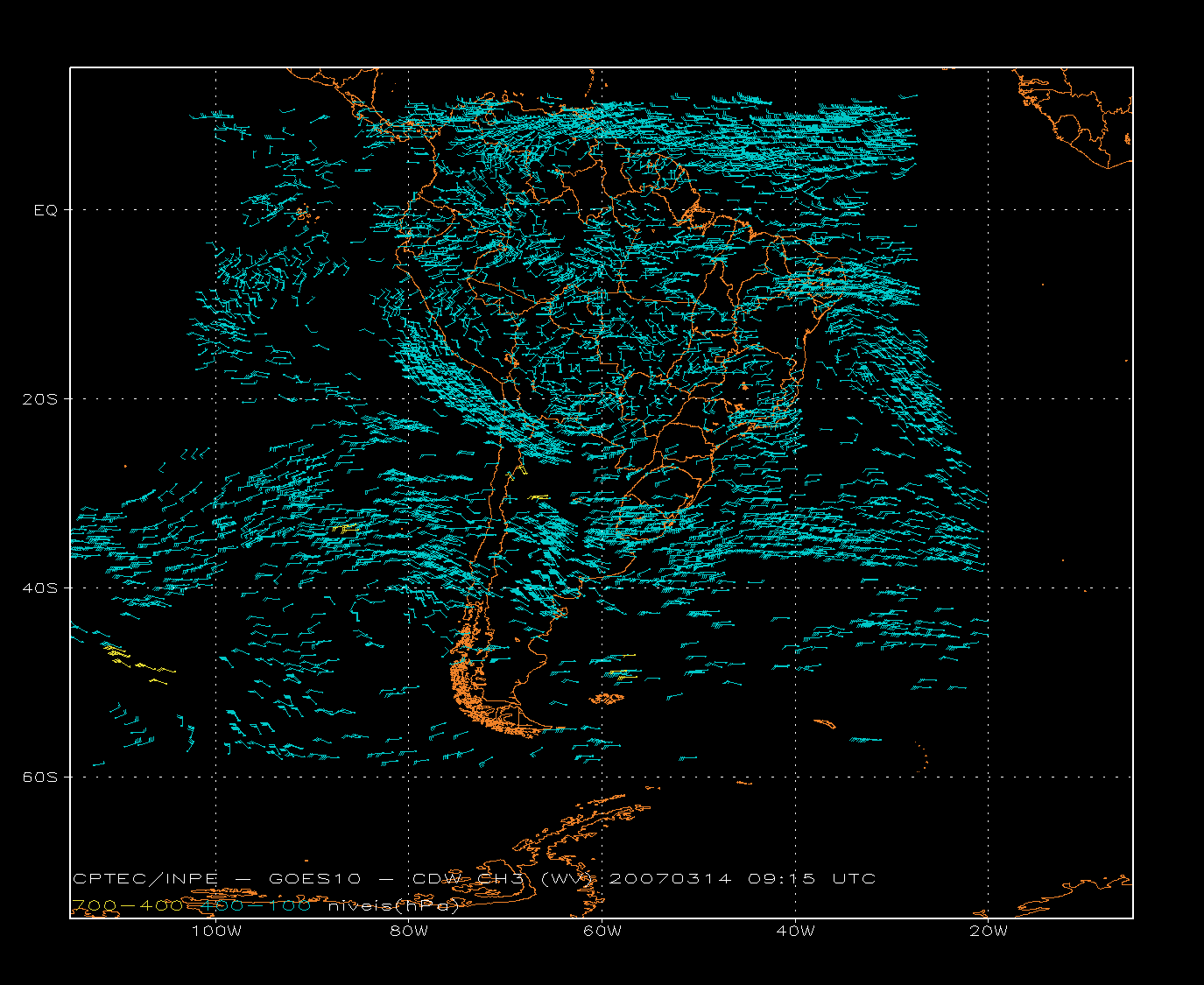Click the yellow 700-400 level legend
The height and width of the screenshot is (985, 1204).
[128, 906]
